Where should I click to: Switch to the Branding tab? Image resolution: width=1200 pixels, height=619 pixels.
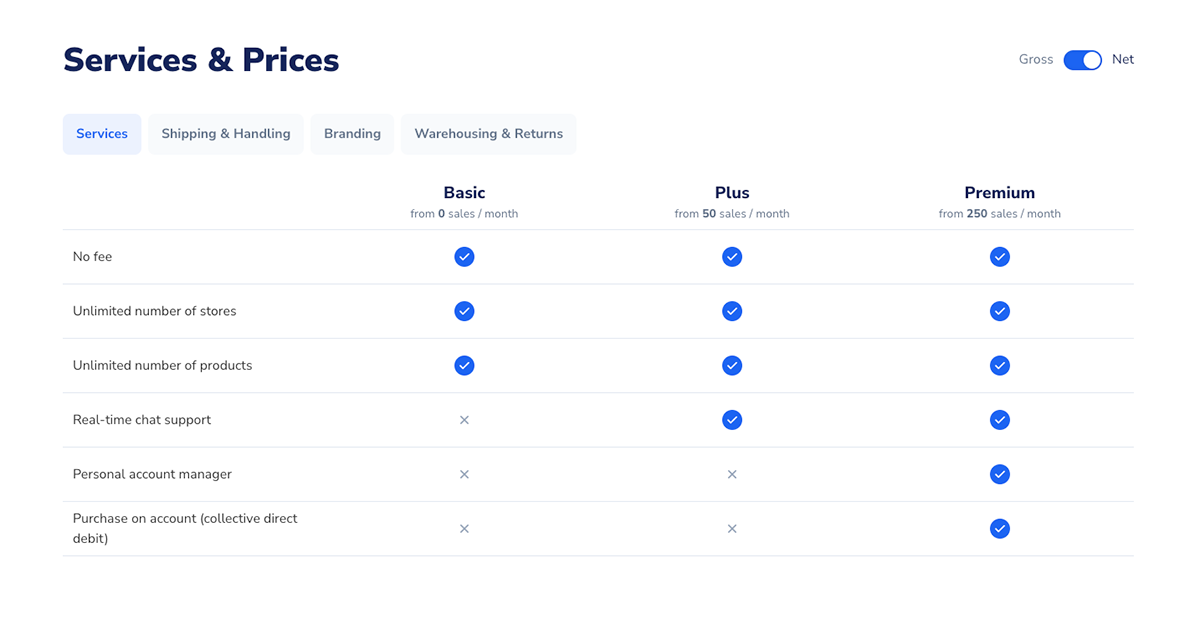pyautogui.click(x=352, y=134)
